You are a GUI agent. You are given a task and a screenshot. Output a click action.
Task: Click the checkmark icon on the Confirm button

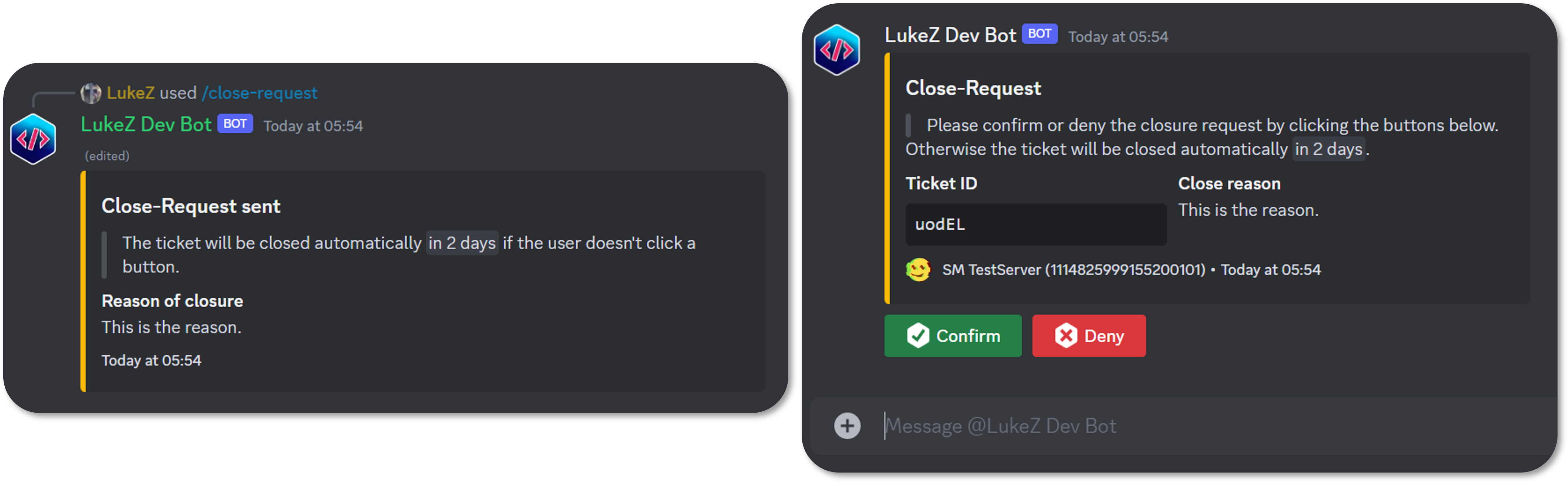coord(918,335)
